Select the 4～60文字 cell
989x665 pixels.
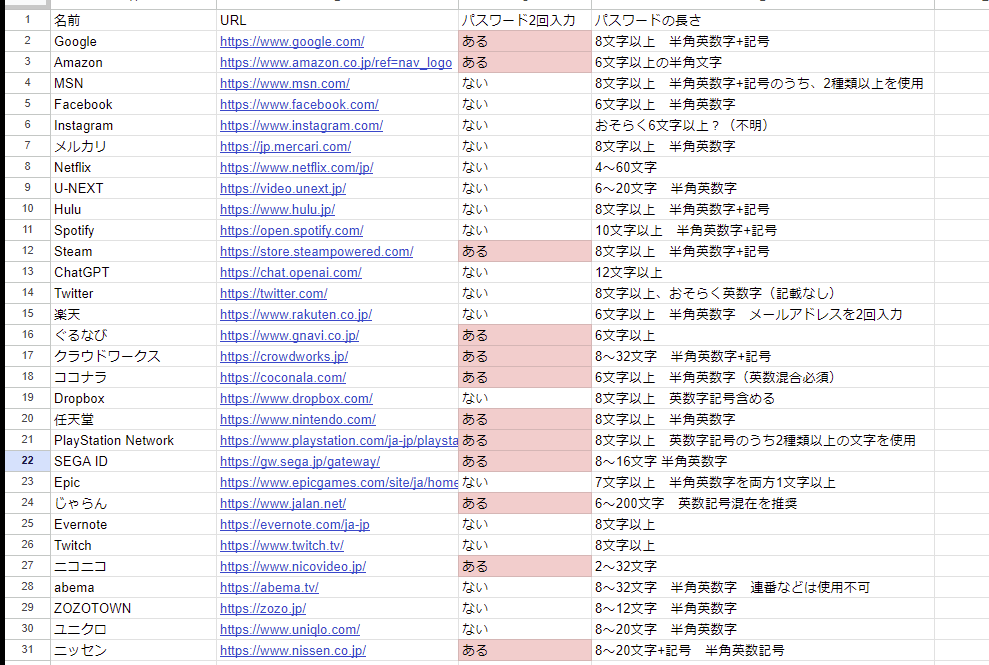tap(763, 167)
